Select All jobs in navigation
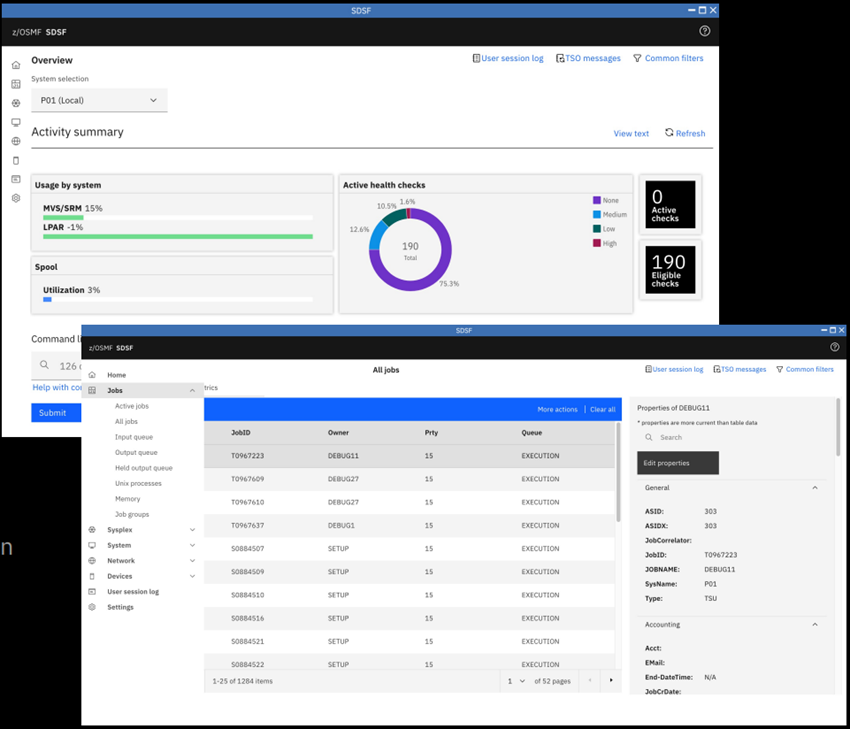This screenshot has height=729, width=850. (x=126, y=421)
